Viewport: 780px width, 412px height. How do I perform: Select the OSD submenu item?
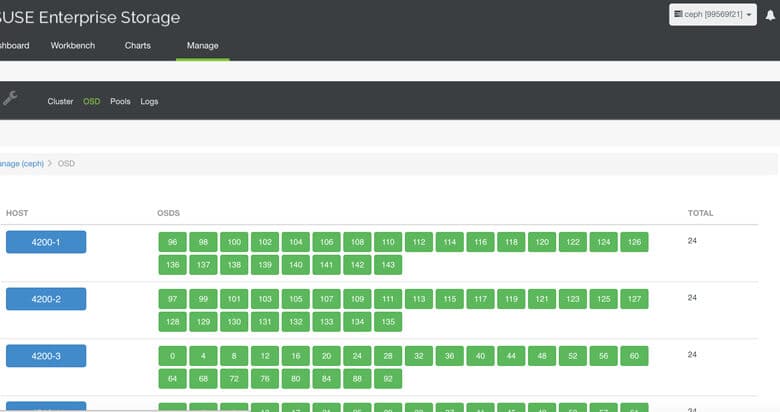[92, 101]
